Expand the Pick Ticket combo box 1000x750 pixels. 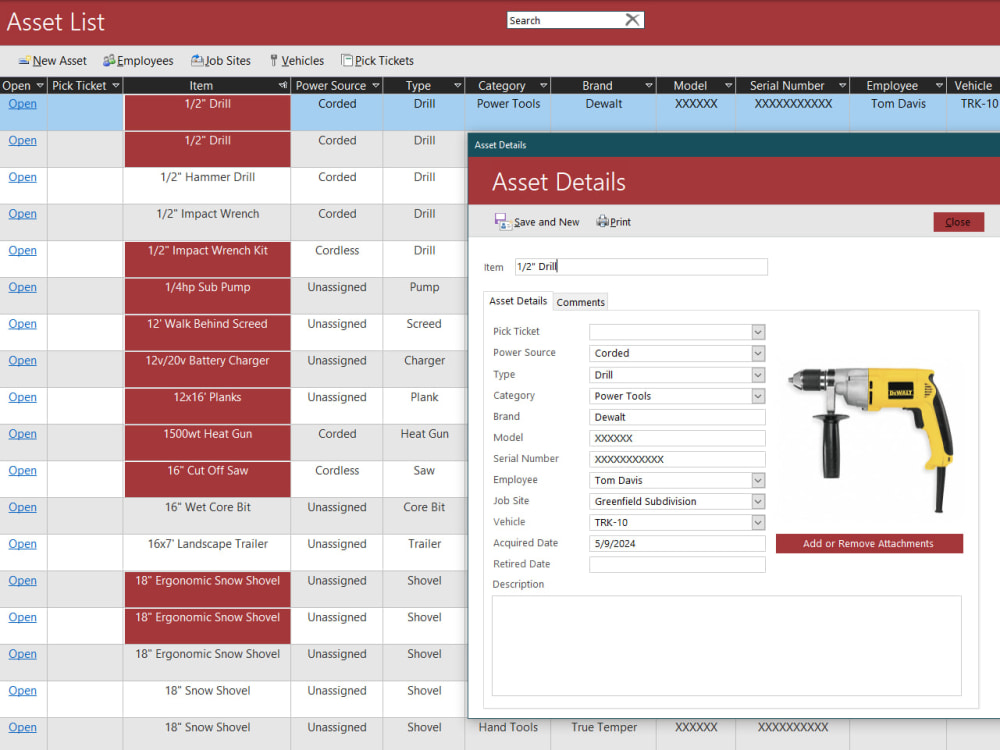tap(758, 332)
